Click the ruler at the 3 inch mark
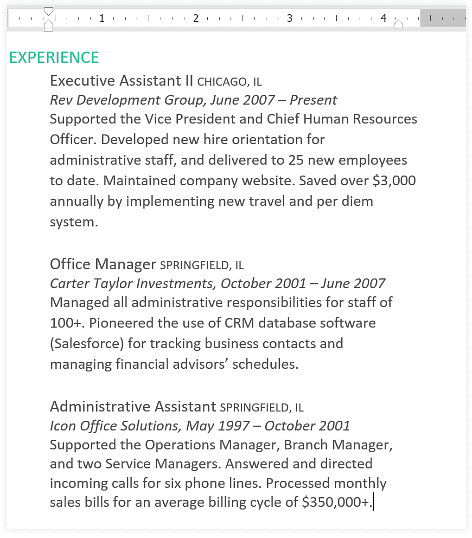This screenshot has height=538, width=472. [x=290, y=18]
